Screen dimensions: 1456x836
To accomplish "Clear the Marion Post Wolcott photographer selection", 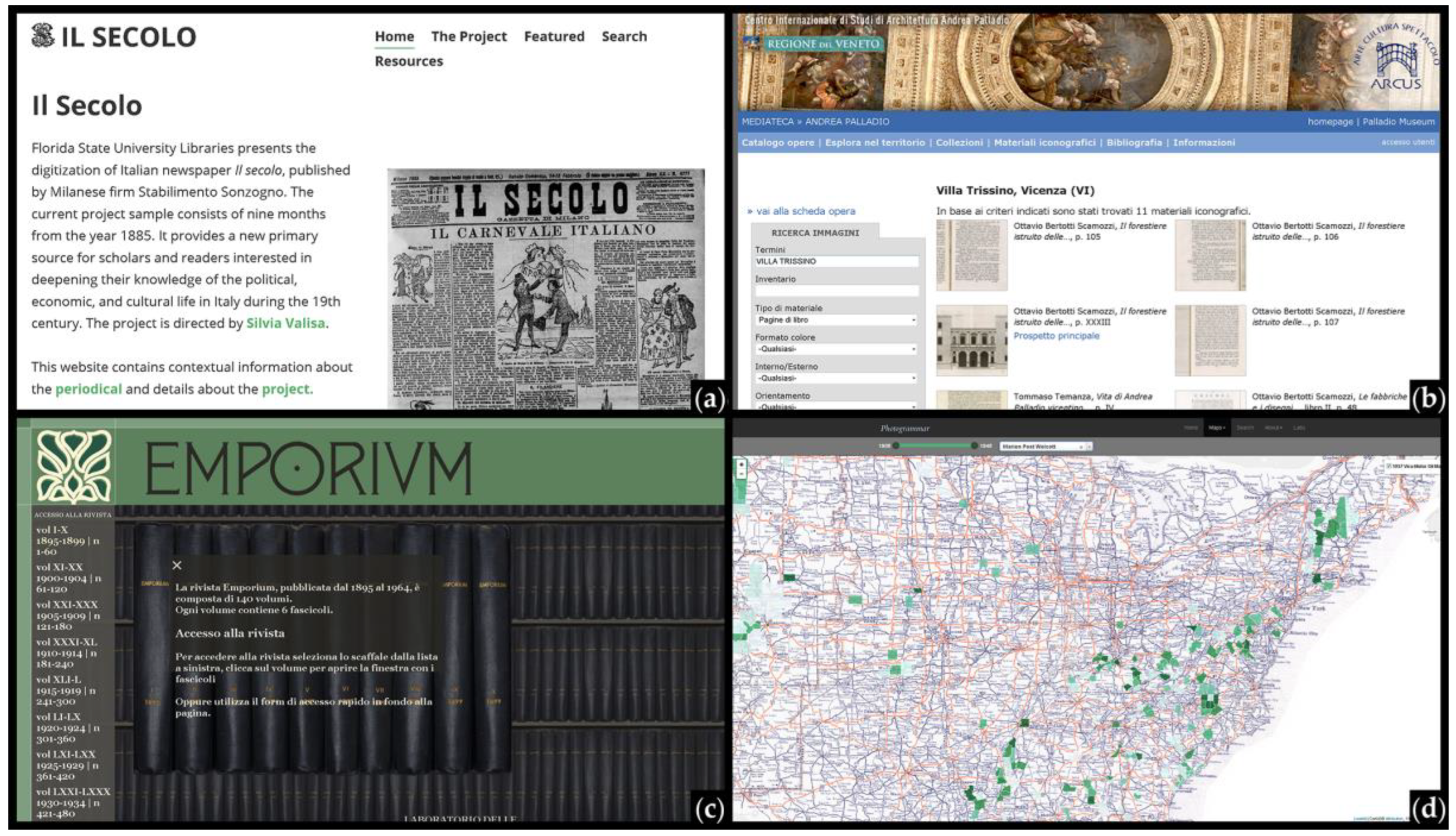I will [x=1081, y=447].
